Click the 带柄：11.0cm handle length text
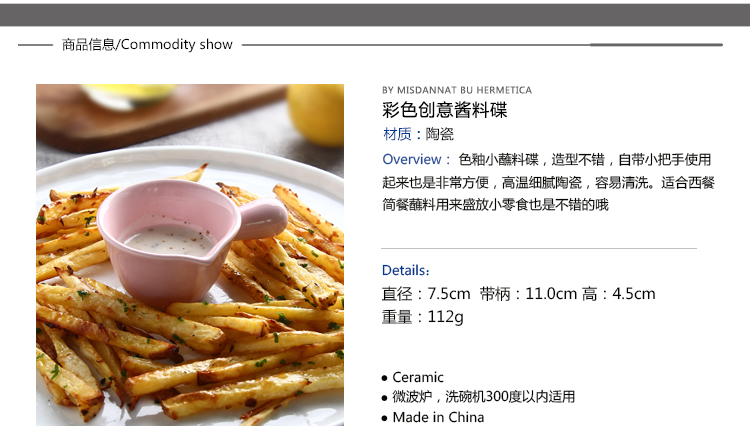 coord(528,294)
